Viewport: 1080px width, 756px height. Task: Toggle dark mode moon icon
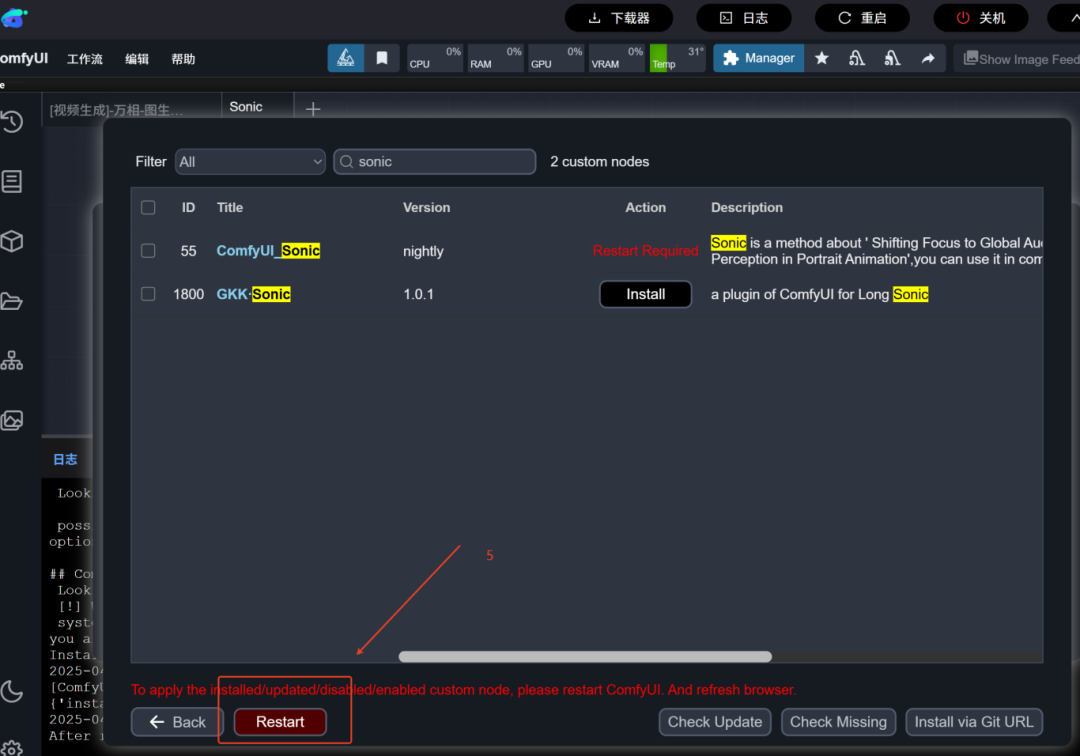click(12, 690)
